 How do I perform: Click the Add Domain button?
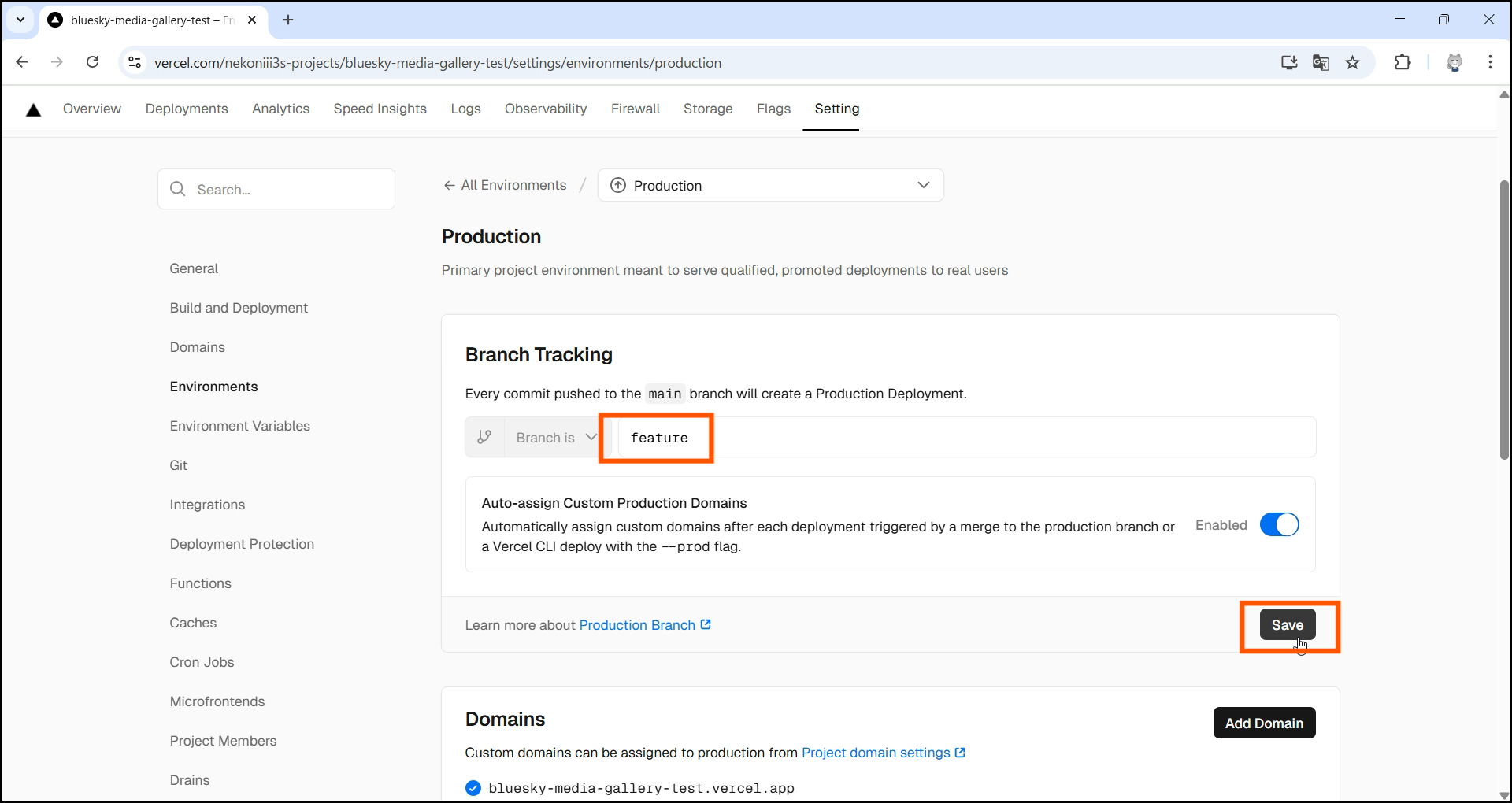coord(1264,723)
